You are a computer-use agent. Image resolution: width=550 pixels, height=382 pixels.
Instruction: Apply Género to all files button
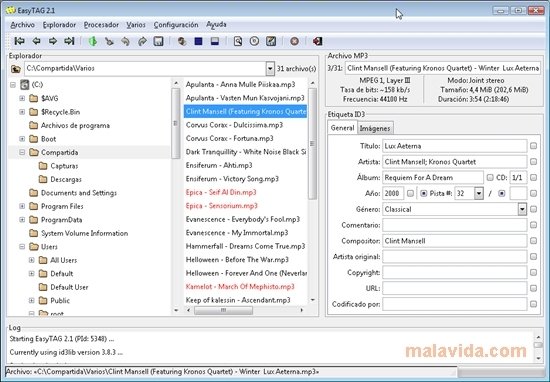pos(534,209)
